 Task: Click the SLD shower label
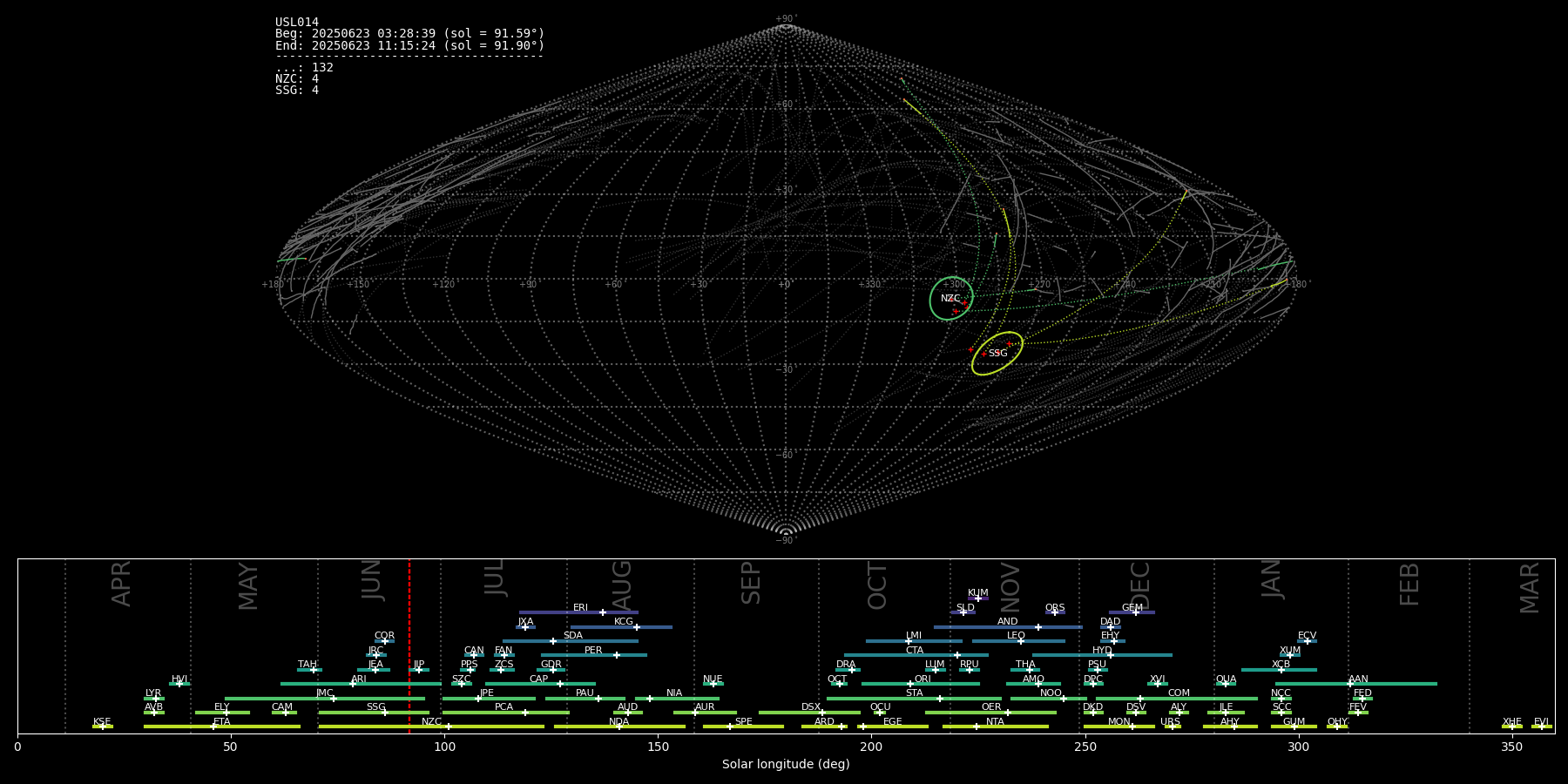(965, 608)
